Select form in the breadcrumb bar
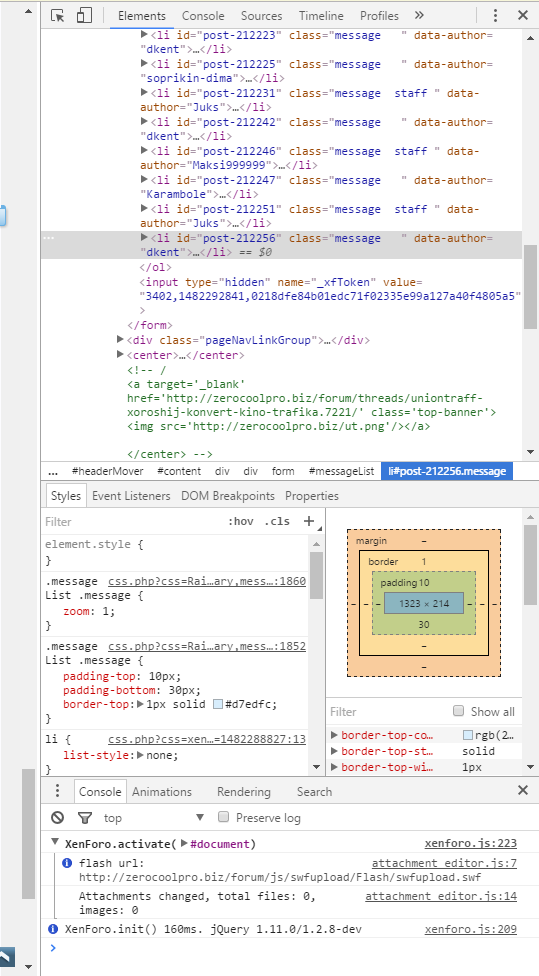This screenshot has height=976, width=539. [283, 471]
